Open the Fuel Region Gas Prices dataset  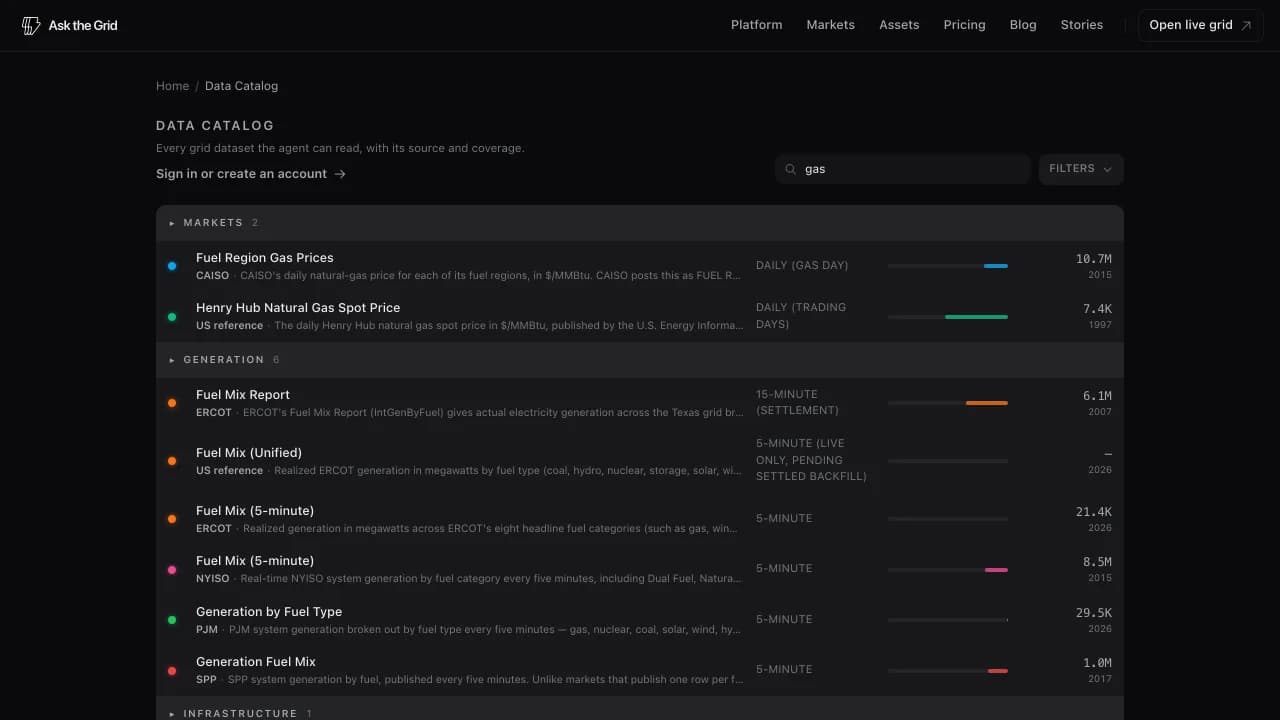pyautogui.click(x=640, y=266)
